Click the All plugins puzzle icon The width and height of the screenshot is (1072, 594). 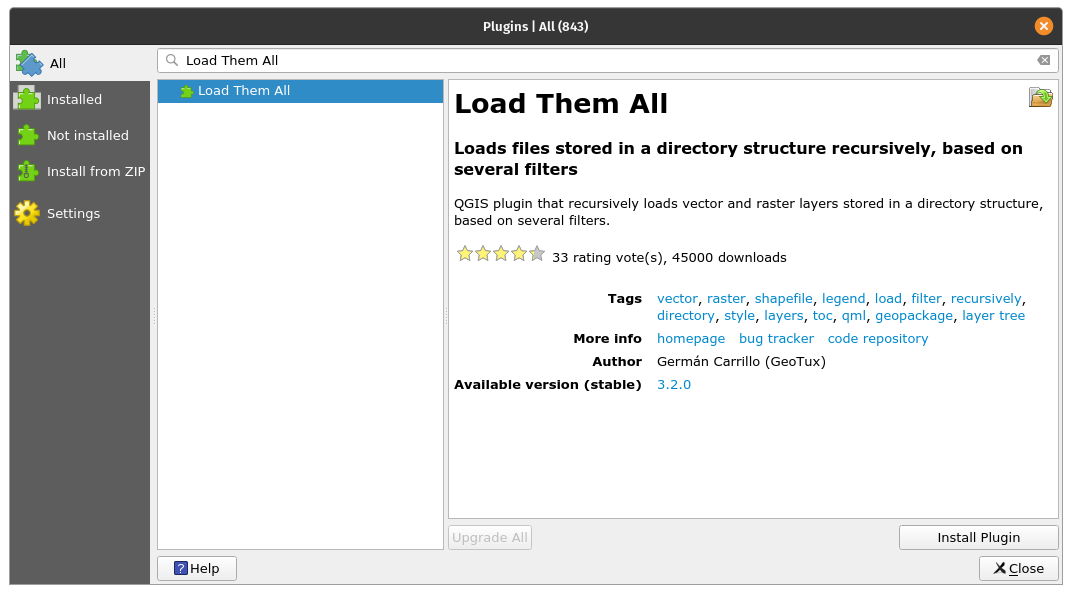coord(28,63)
